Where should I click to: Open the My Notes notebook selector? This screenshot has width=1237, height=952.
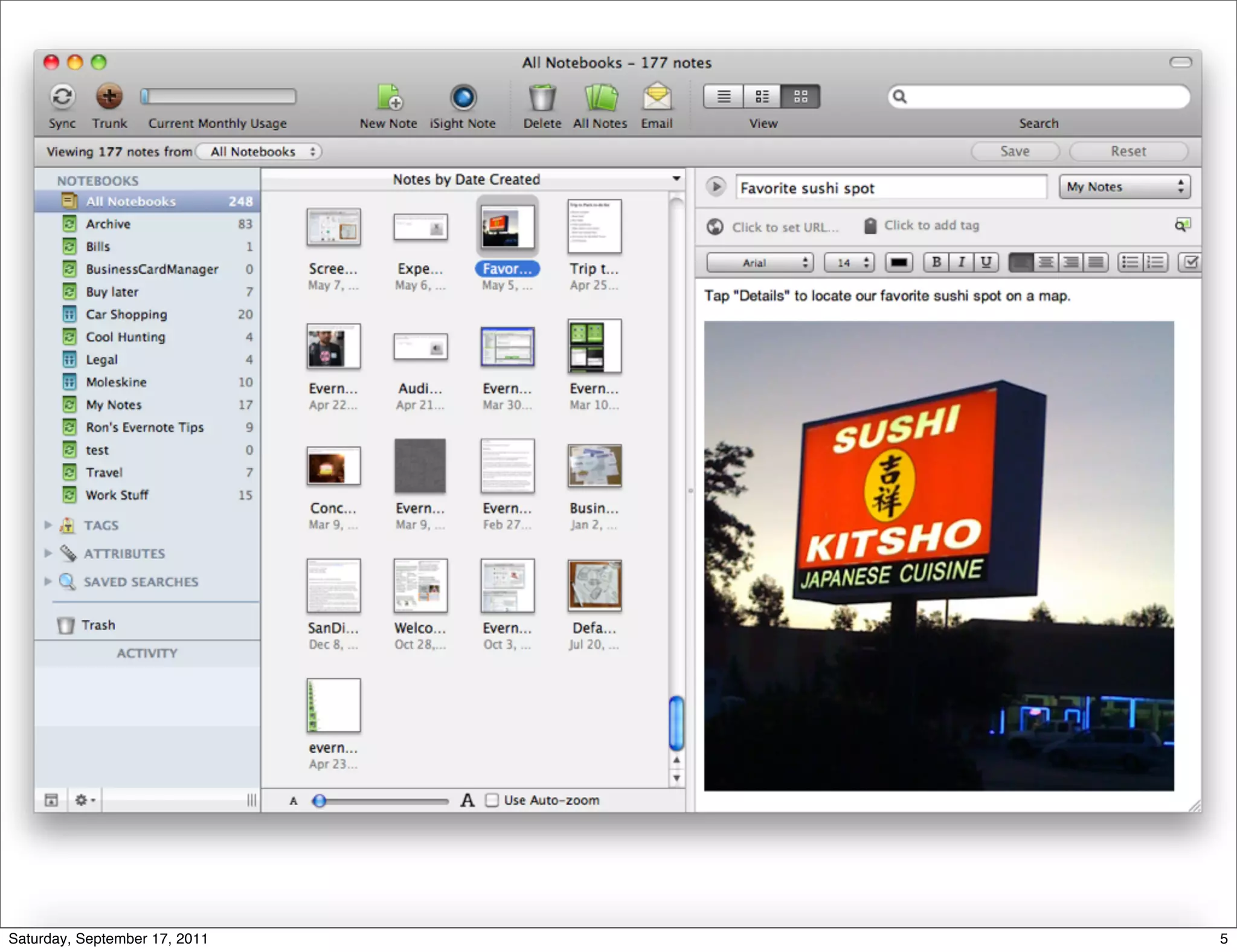click(x=1124, y=187)
